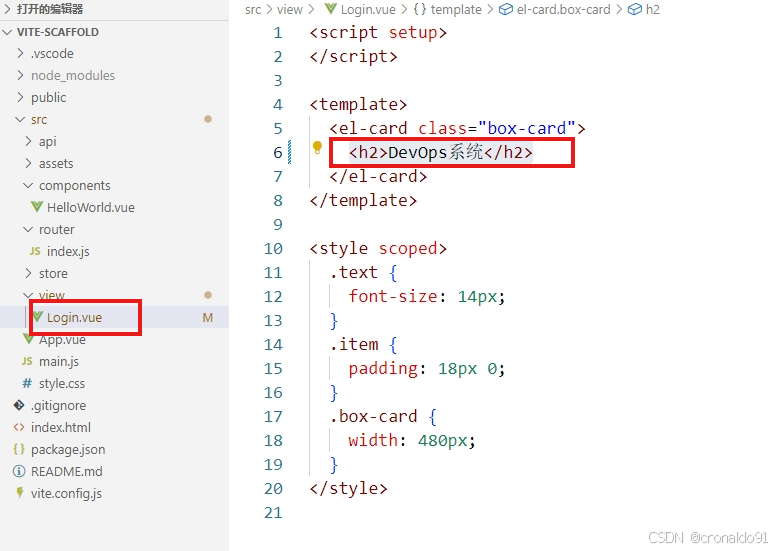
Task: Click the h2 breadcrumb segment
Action: tap(652, 9)
